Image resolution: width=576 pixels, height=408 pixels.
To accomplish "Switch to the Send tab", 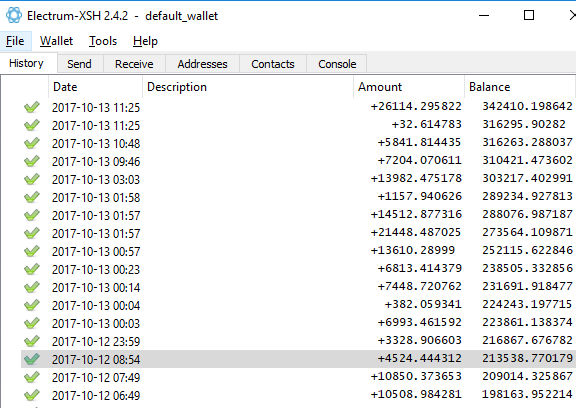I will 79,64.
